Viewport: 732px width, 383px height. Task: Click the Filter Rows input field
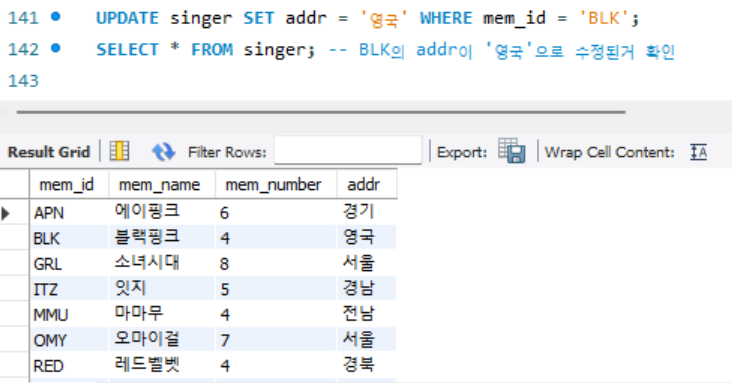click(348, 150)
